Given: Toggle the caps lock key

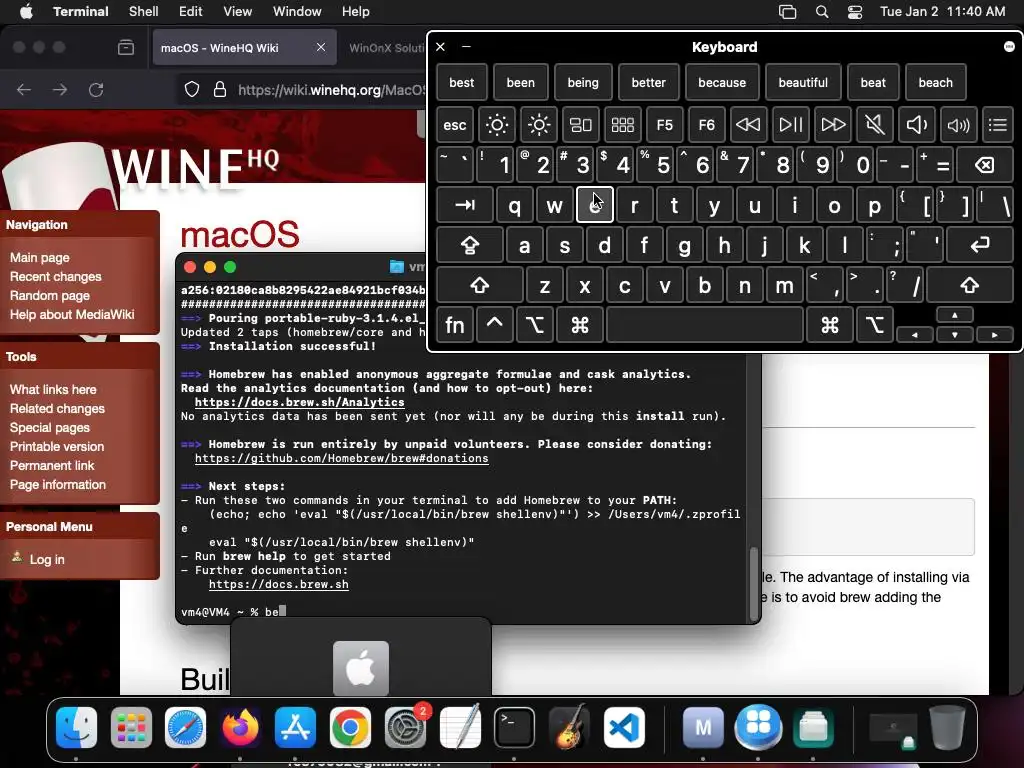Looking at the screenshot, I should pyautogui.click(x=470, y=245).
